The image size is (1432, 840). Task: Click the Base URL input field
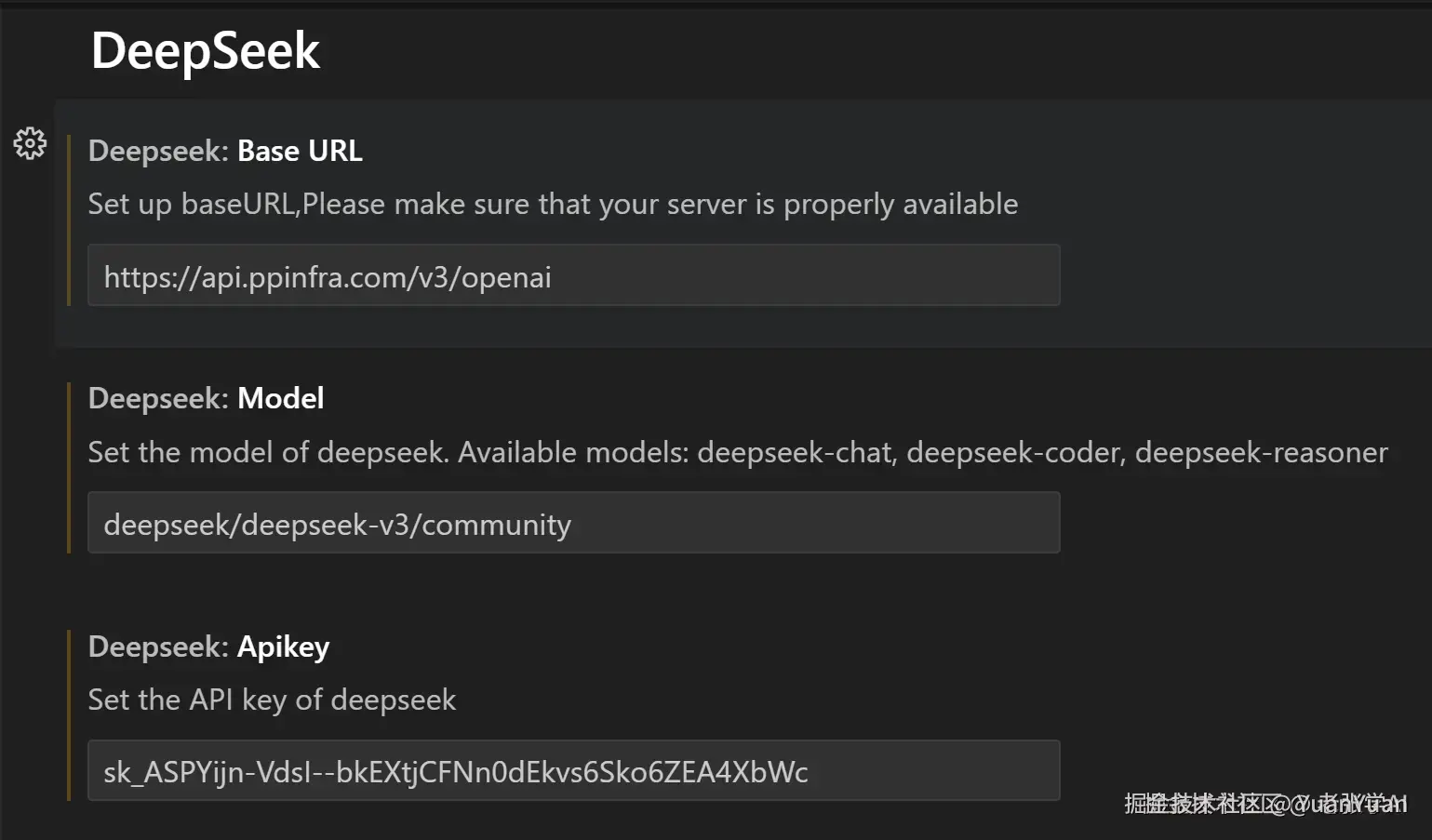pyautogui.click(x=573, y=276)
